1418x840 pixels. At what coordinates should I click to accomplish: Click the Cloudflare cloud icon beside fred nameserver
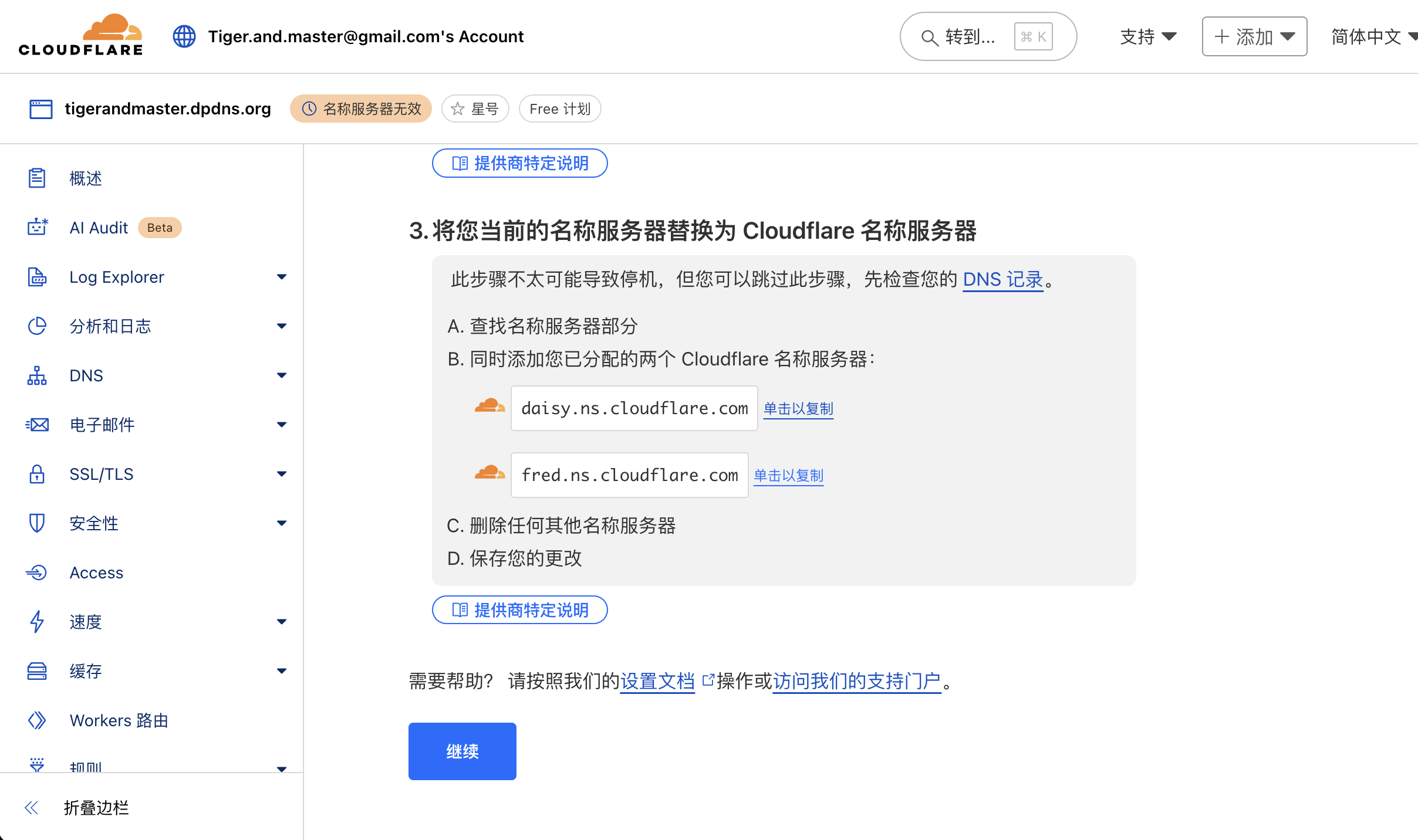[489, 472]
